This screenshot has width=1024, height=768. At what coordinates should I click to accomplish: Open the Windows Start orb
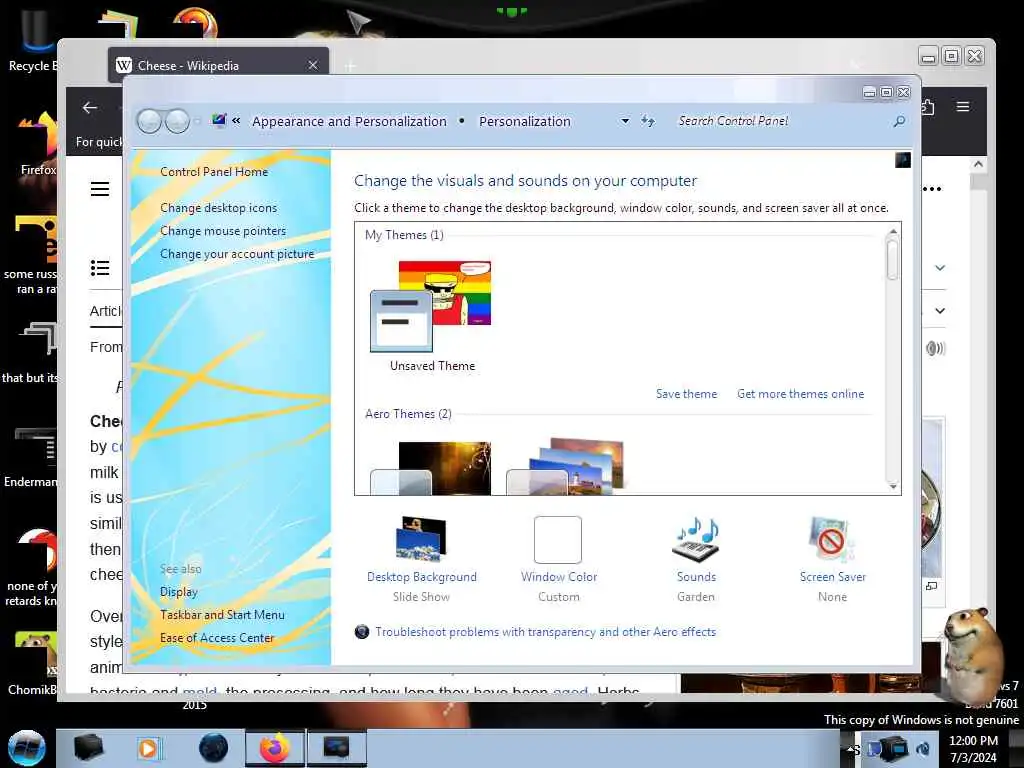pyautogui.click(x=26, y=748)
